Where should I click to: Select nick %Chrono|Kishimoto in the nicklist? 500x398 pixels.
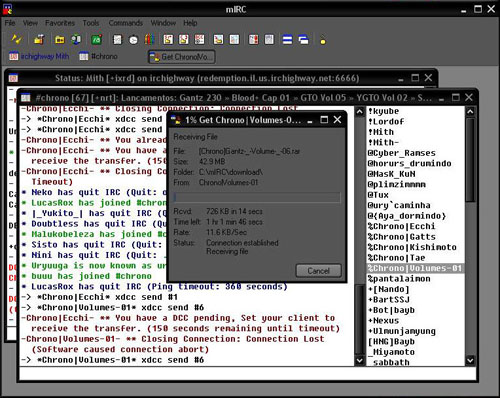(x=412, y=247)
